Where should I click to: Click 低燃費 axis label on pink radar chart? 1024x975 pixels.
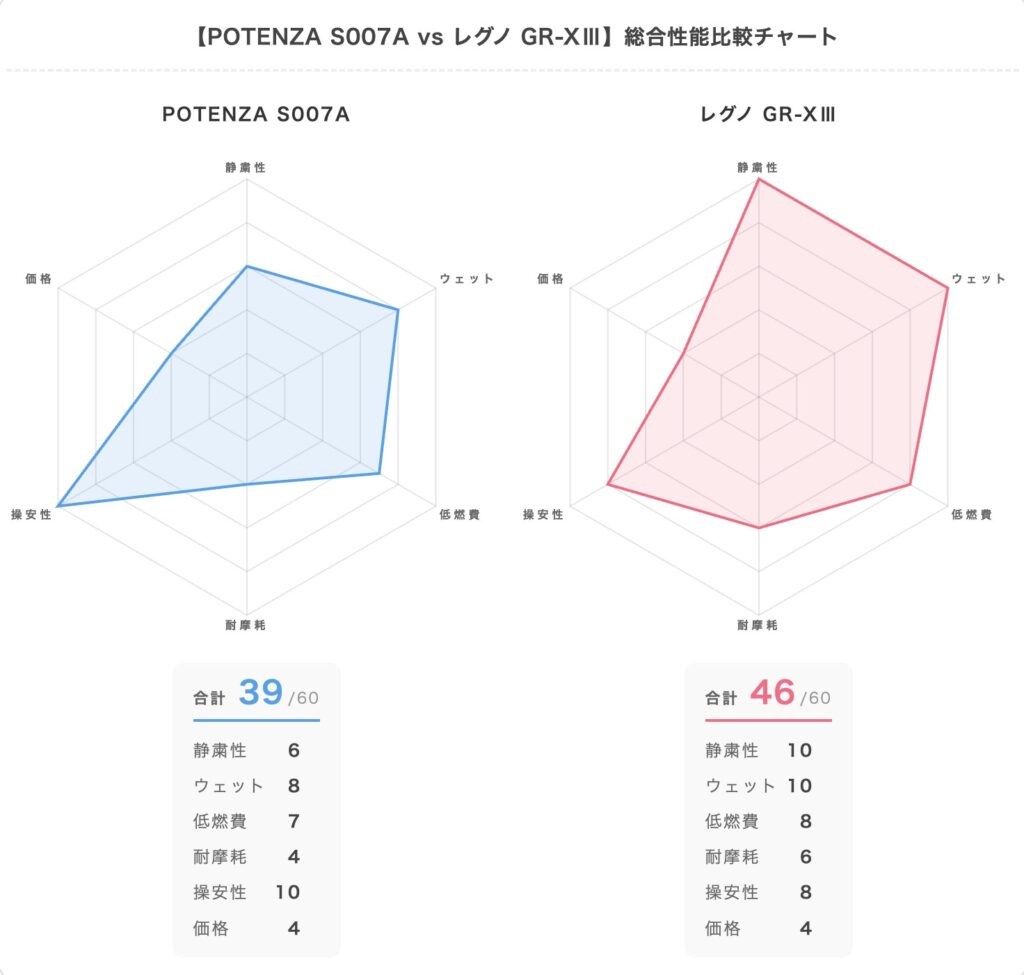tap(971, 515)
